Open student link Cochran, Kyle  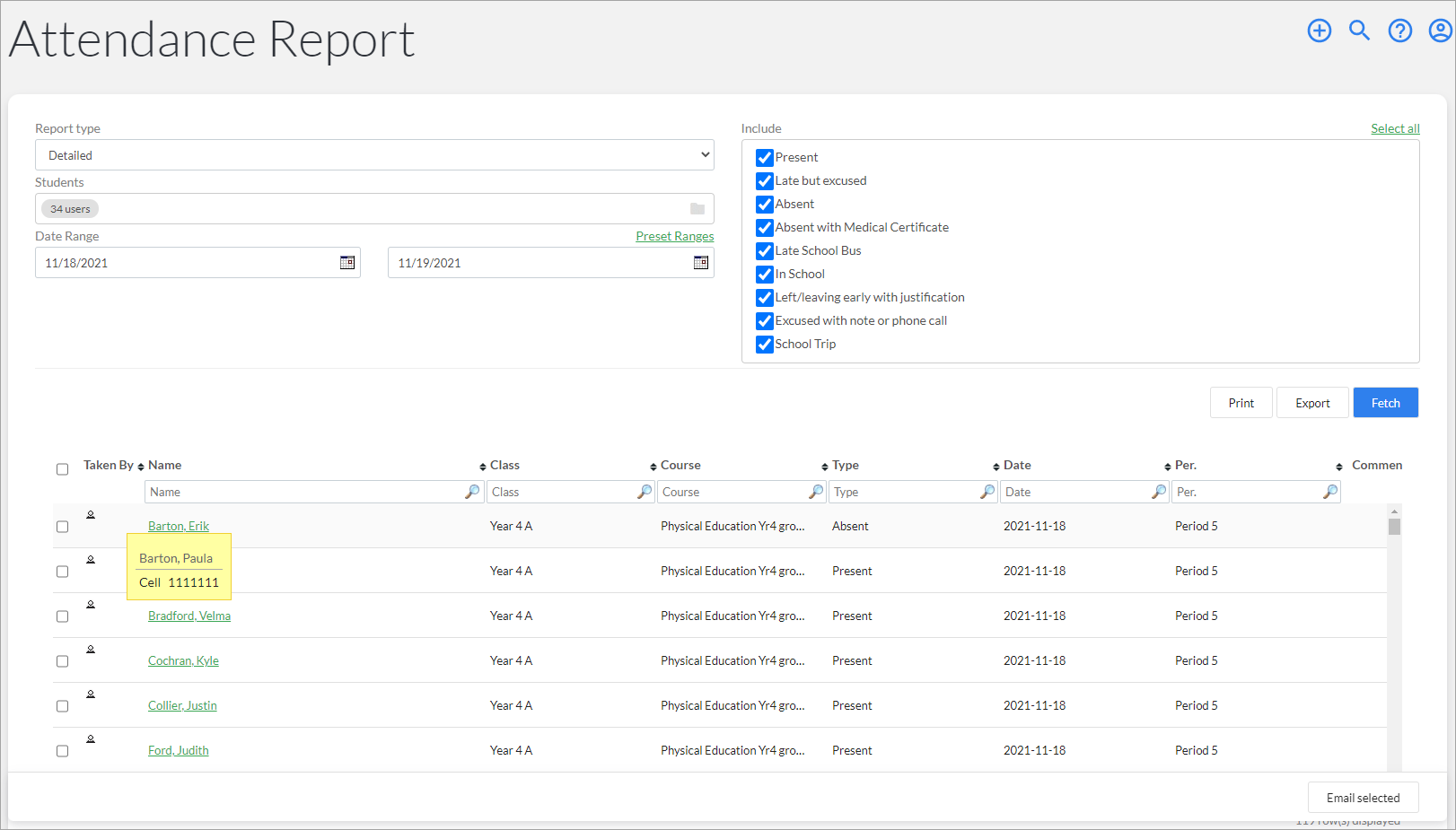click(183, 660)
